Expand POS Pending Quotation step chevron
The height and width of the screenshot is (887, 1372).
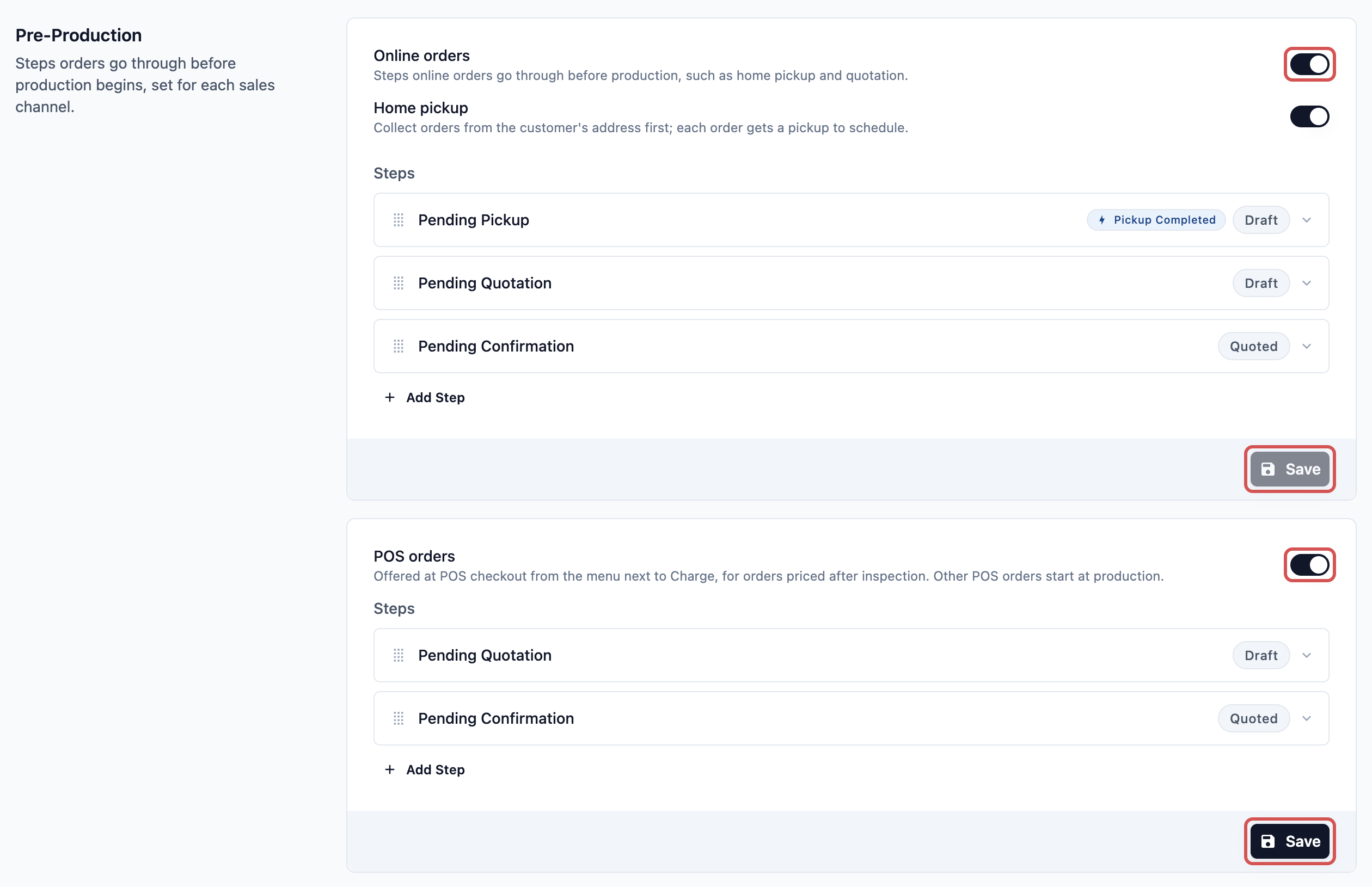coord(1306,656)
